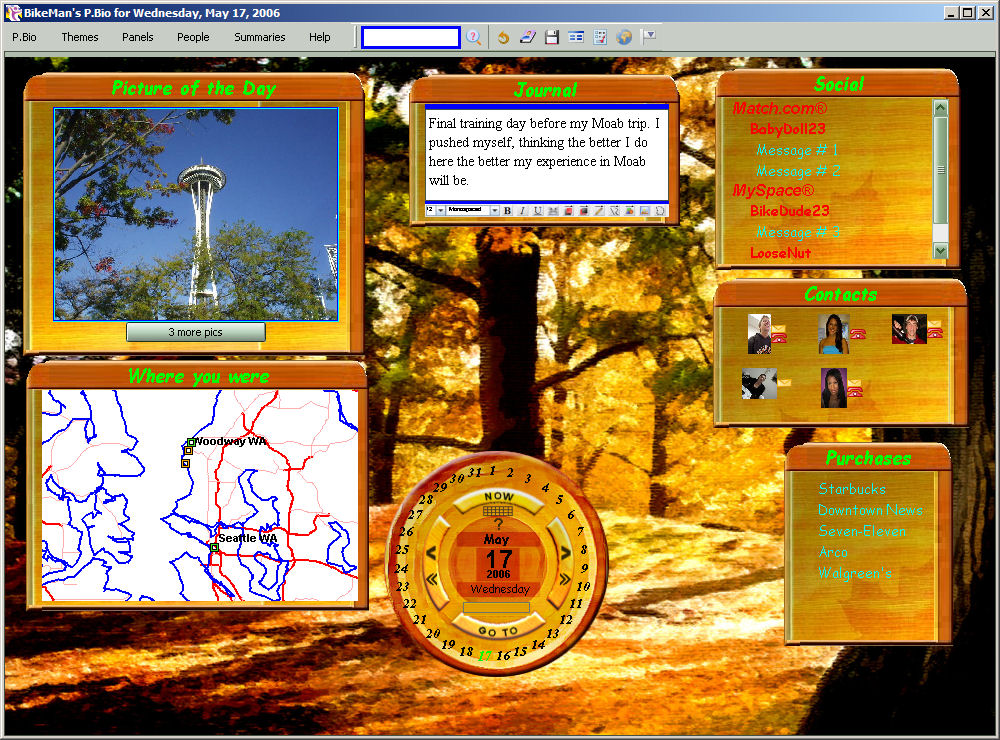
Task: Click the globe icon in toolbar
Action: tap(624, 37)
